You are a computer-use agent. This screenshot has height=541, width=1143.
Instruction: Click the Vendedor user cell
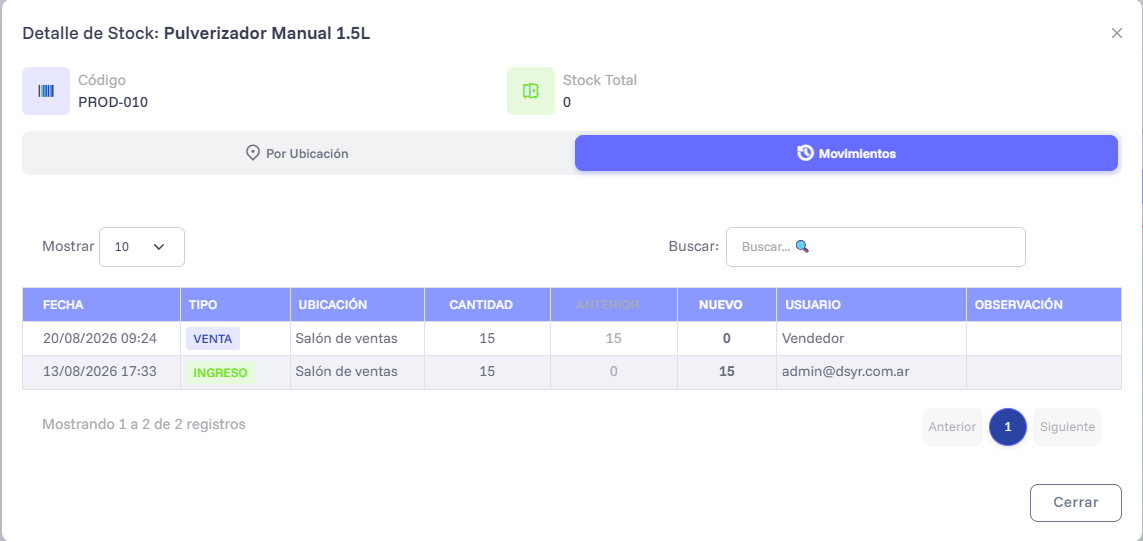(813, 338)
